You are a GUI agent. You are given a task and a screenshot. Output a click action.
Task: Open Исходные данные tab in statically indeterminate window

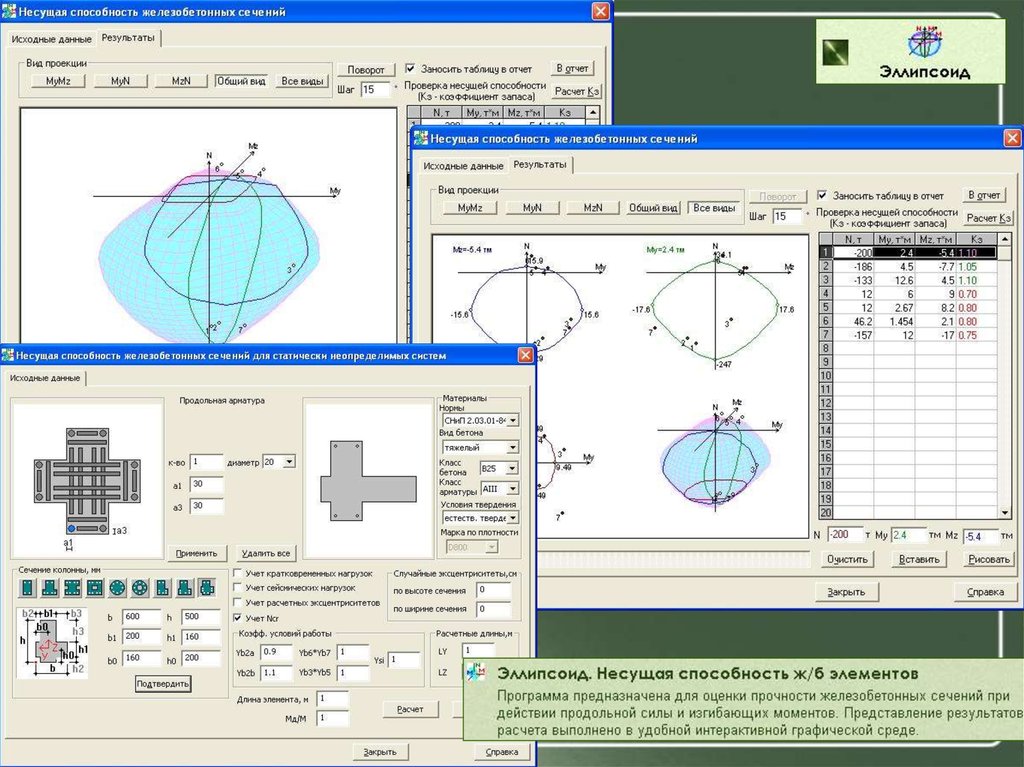45,378
